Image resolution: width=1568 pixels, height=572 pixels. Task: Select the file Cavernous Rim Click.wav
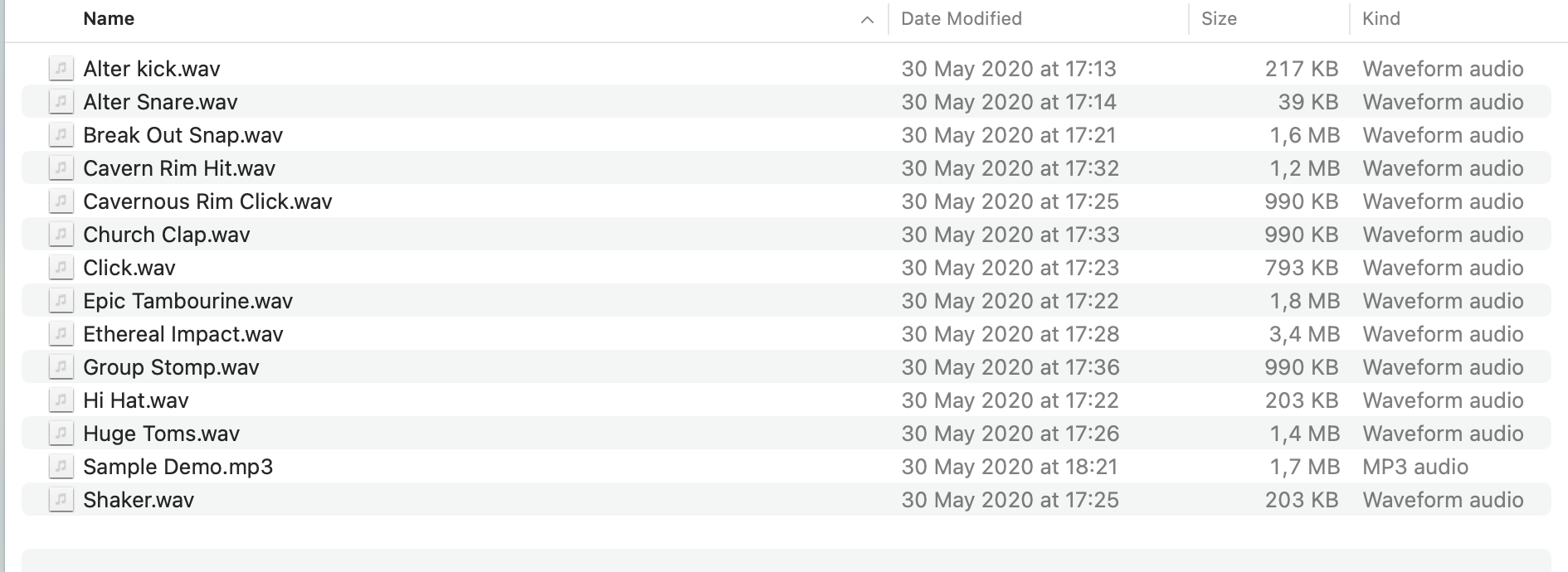point(207,201)
